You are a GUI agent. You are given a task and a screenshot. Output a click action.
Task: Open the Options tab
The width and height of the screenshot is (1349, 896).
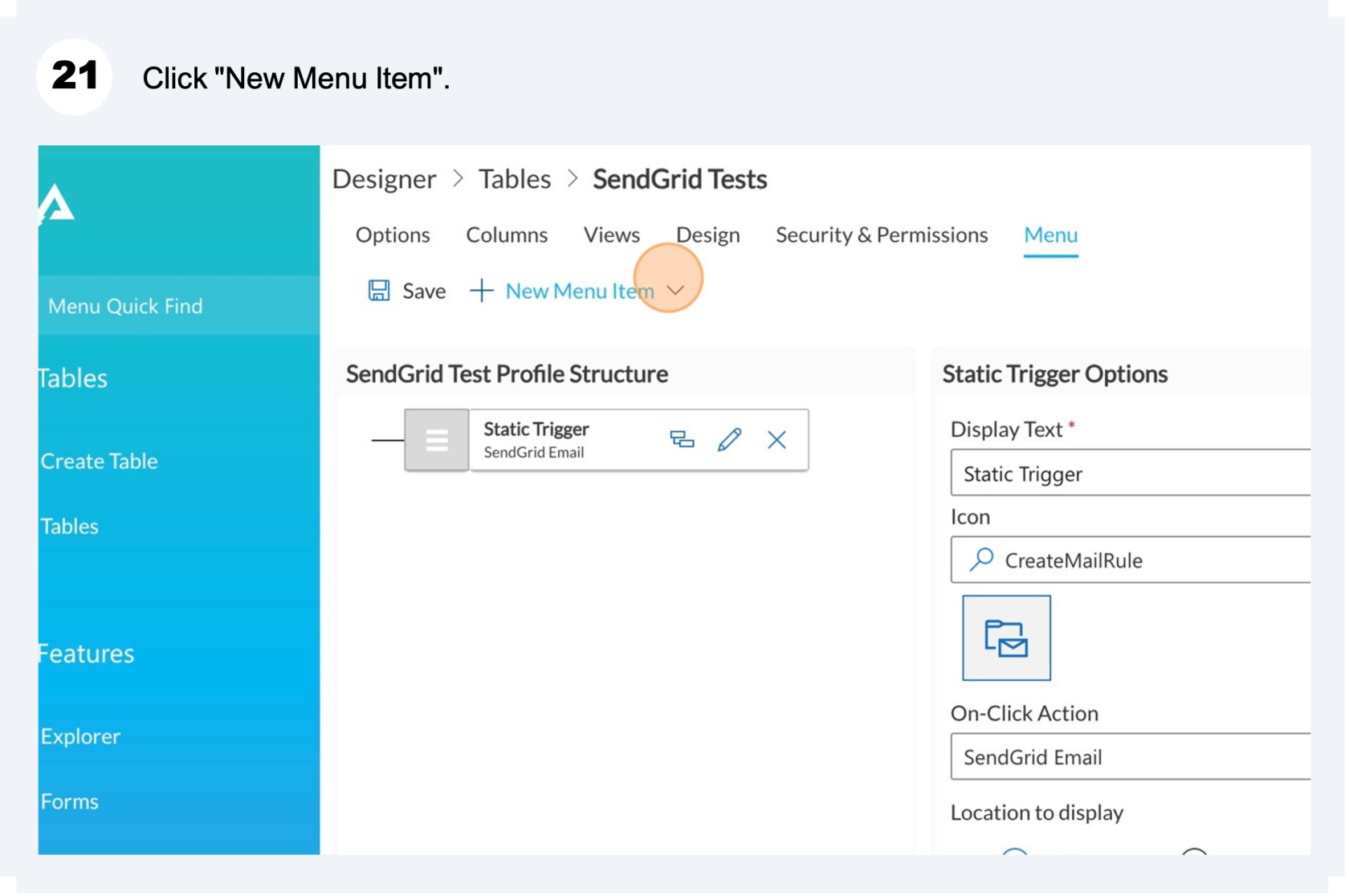click(x=393, y=235)
